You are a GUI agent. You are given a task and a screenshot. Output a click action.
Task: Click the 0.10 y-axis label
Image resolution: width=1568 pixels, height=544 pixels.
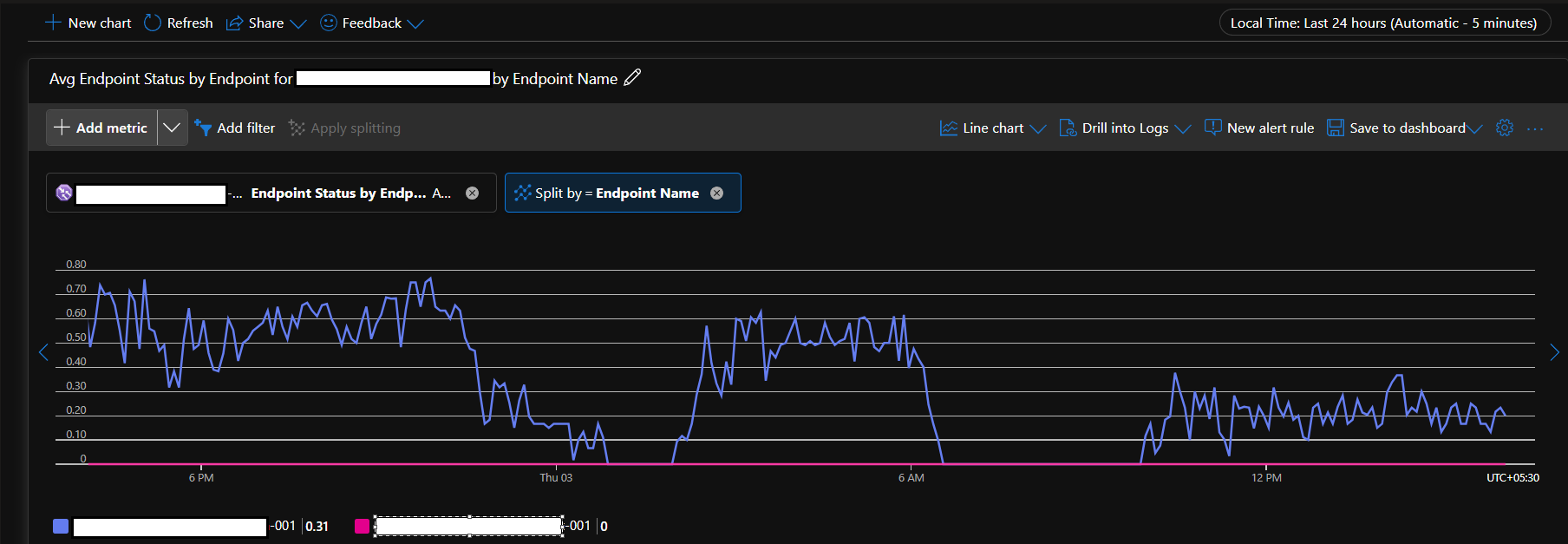click(76, 435)
